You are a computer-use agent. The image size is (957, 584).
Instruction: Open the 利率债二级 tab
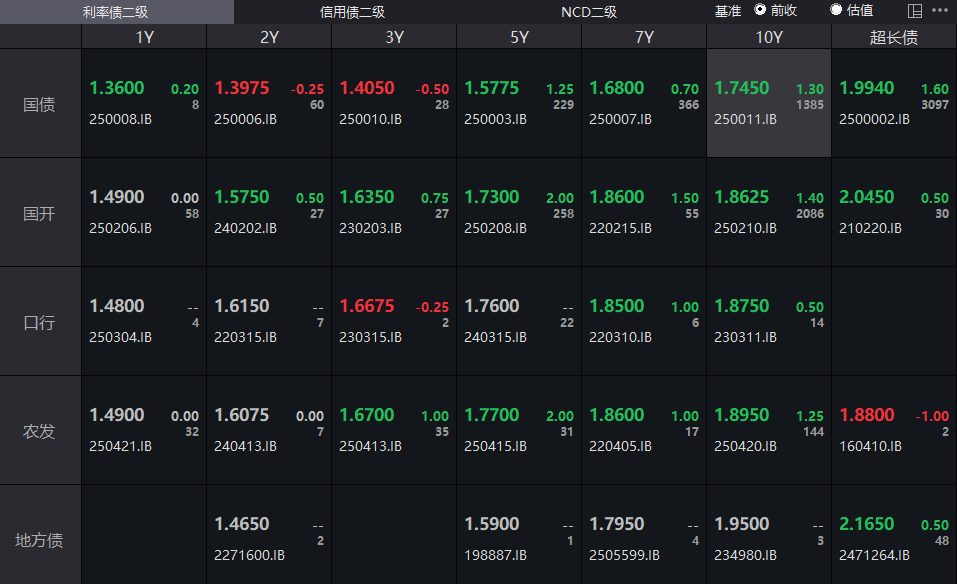(116, 12)
